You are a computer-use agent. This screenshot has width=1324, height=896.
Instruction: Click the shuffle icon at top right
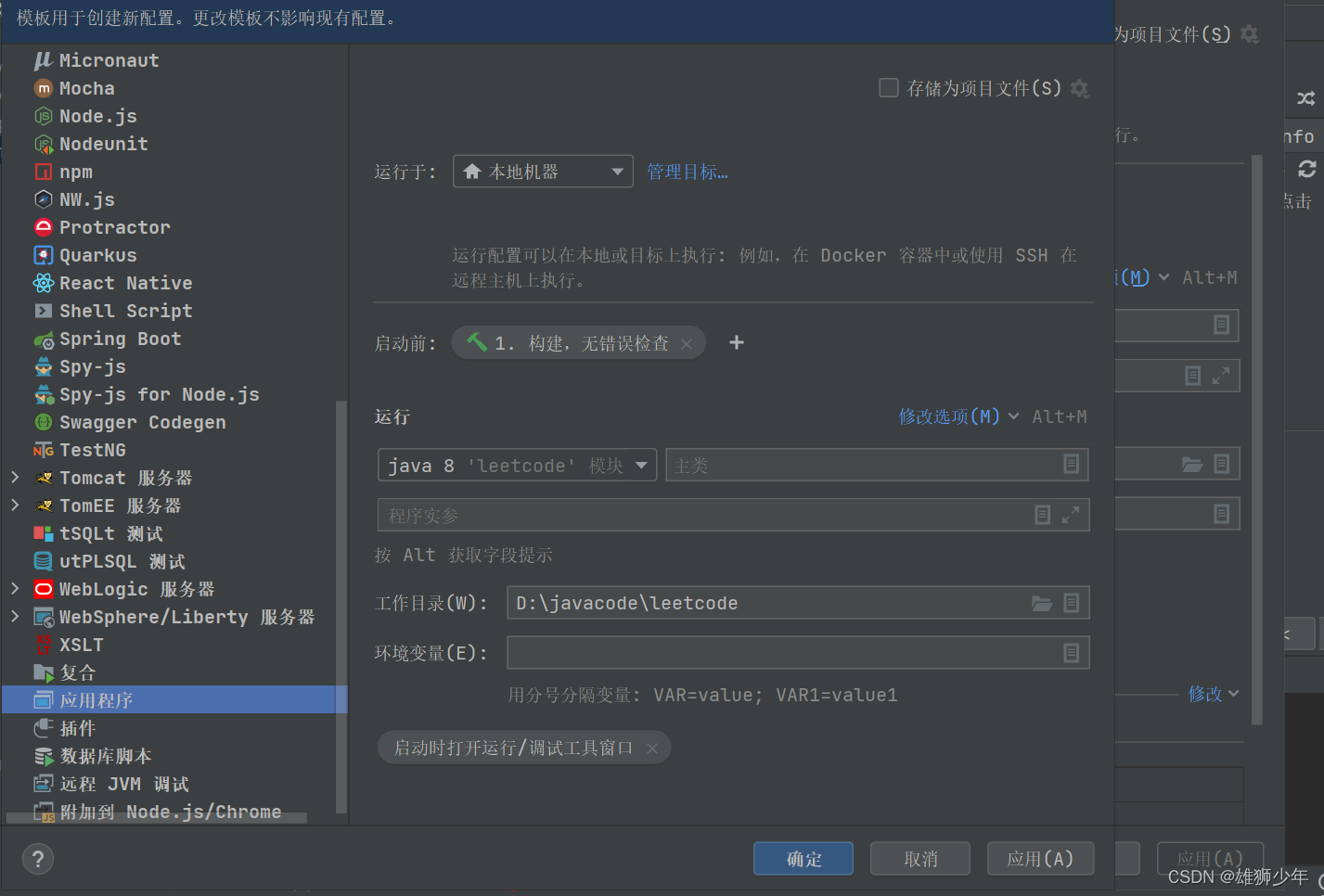[x=1305, y=98]
